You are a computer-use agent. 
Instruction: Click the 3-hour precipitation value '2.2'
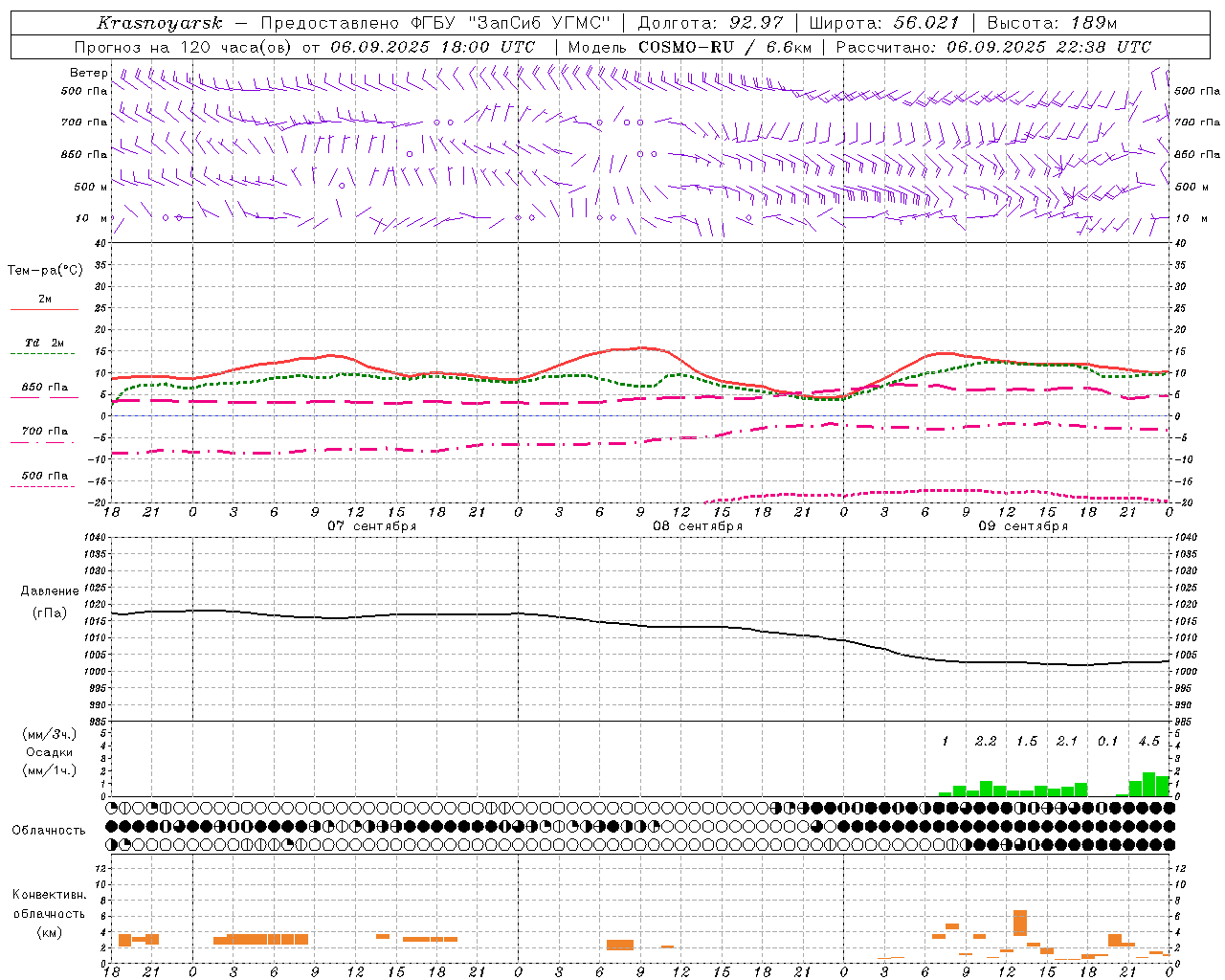(986, 742)
